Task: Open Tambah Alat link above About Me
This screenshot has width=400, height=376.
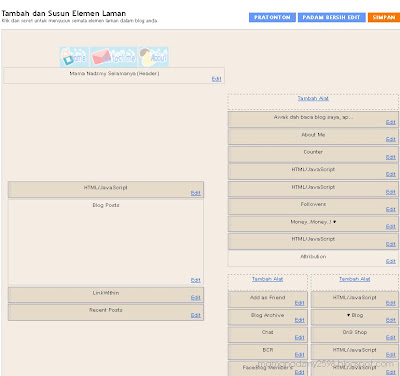Action: tap(313, 98)
